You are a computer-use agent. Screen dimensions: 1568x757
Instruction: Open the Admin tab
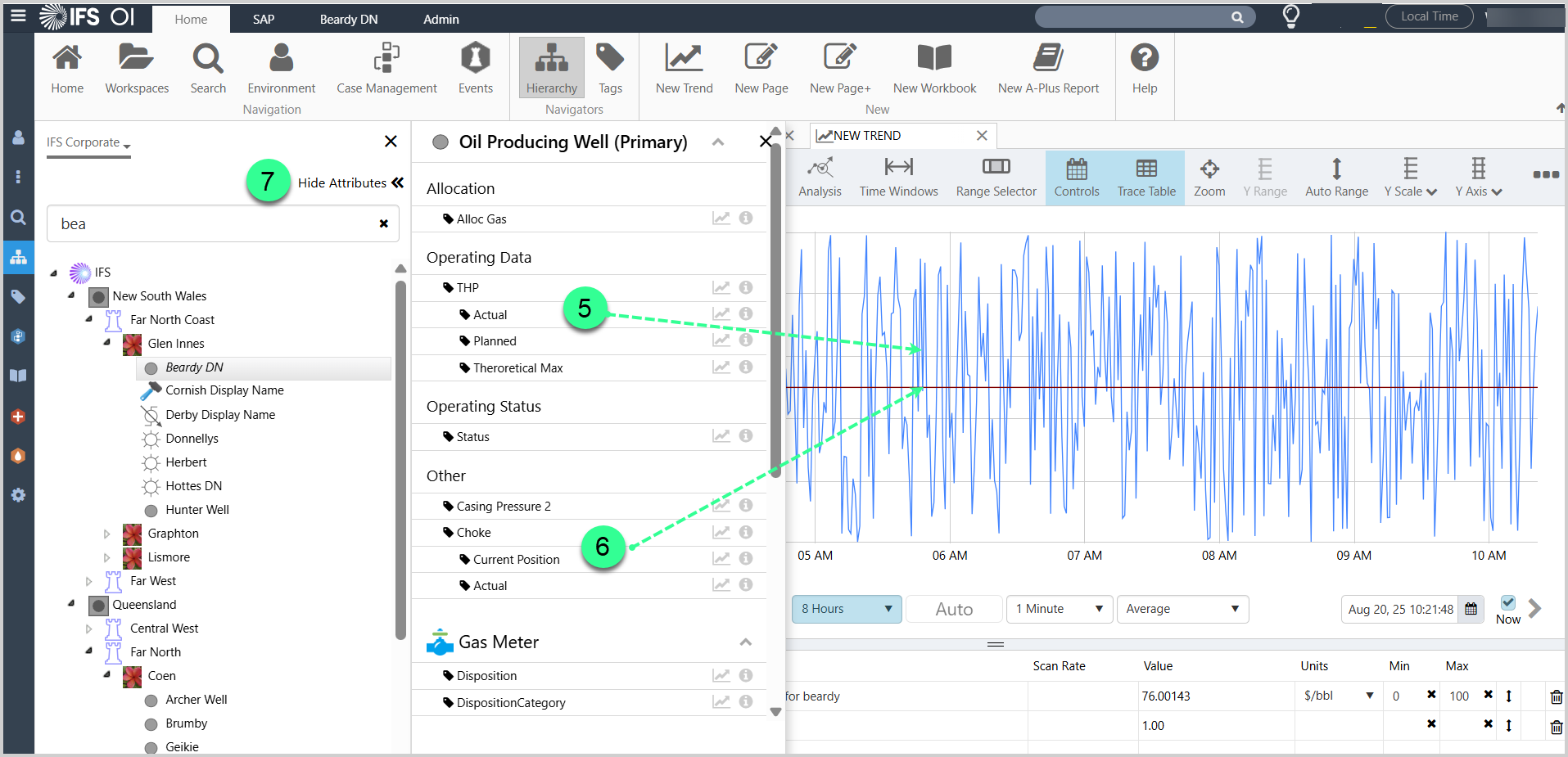tap(441, 19)
